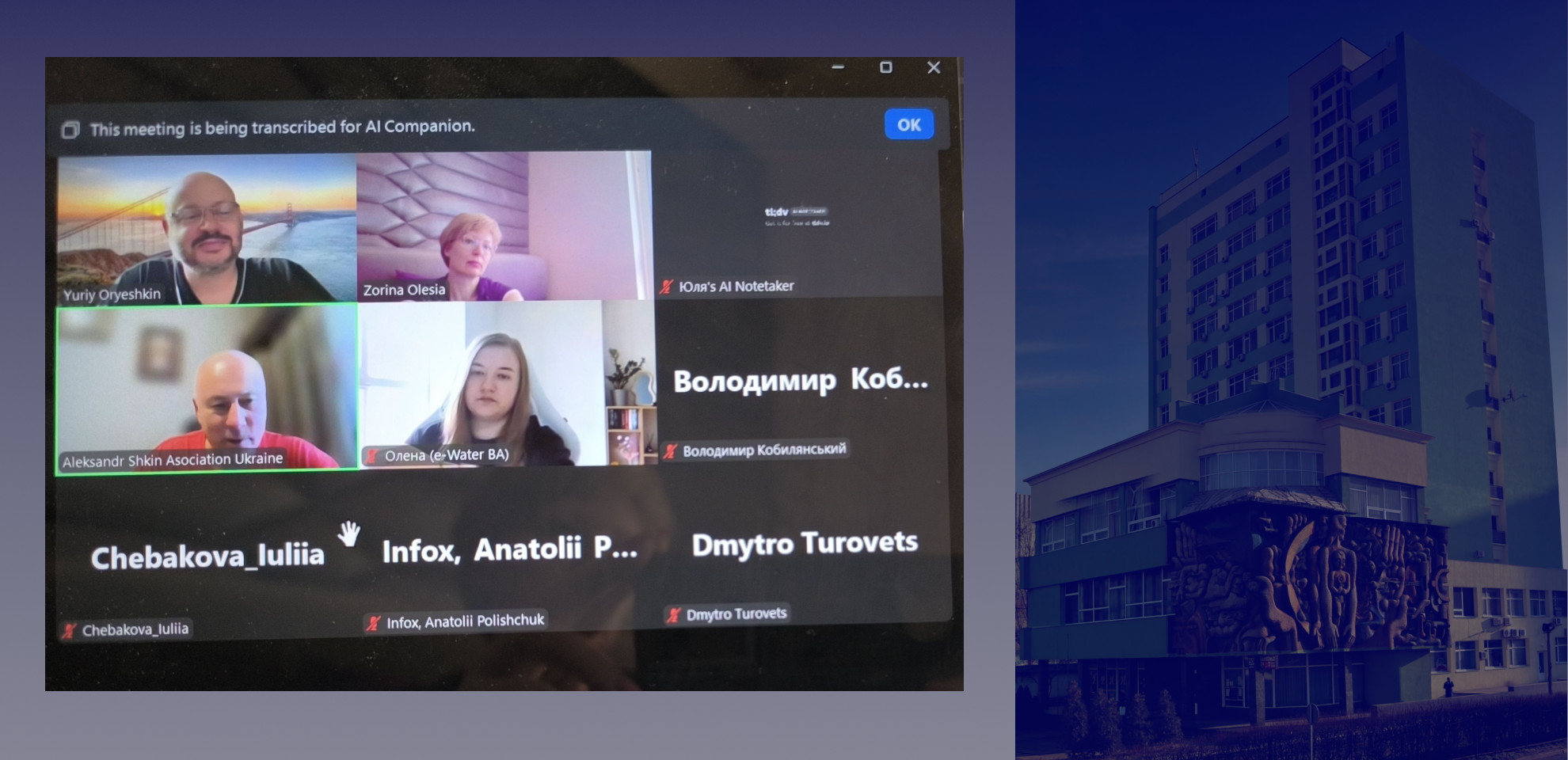Screen dimensions: 1568x760
Task: Maximize the Zoom meeting window
Action: [x=885, y=67]
